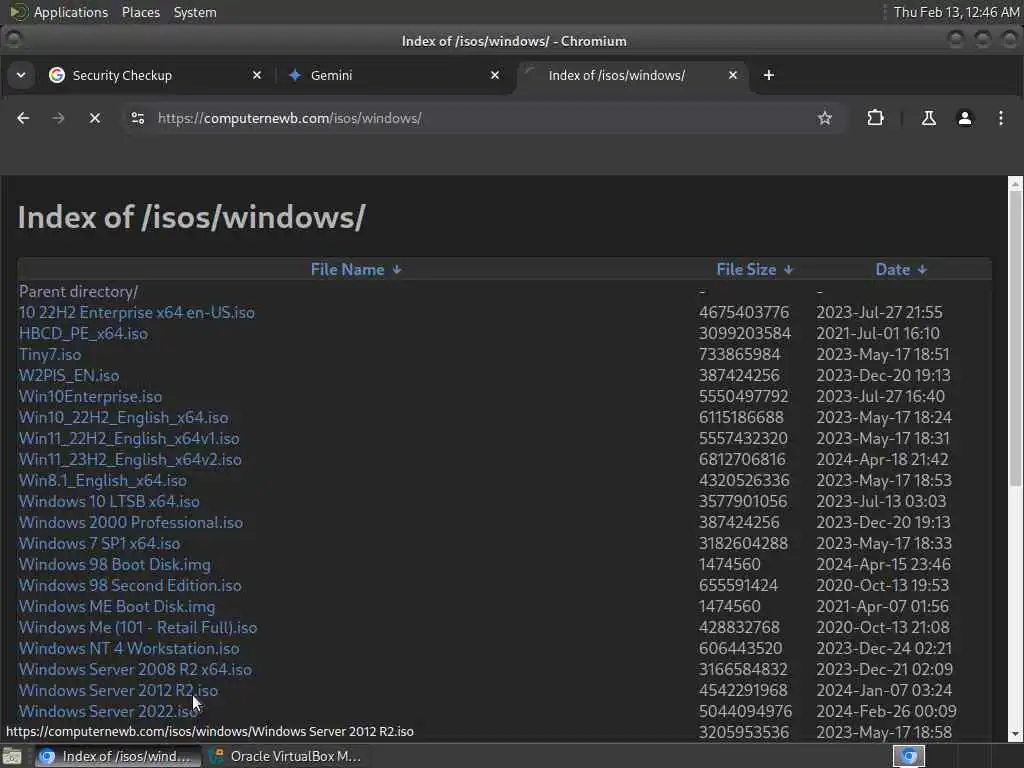The width and height of the screenshot is (1024, 768).
Task: Close the Index of /isos/windows/ tab
Action: click(x=733, y=75)
